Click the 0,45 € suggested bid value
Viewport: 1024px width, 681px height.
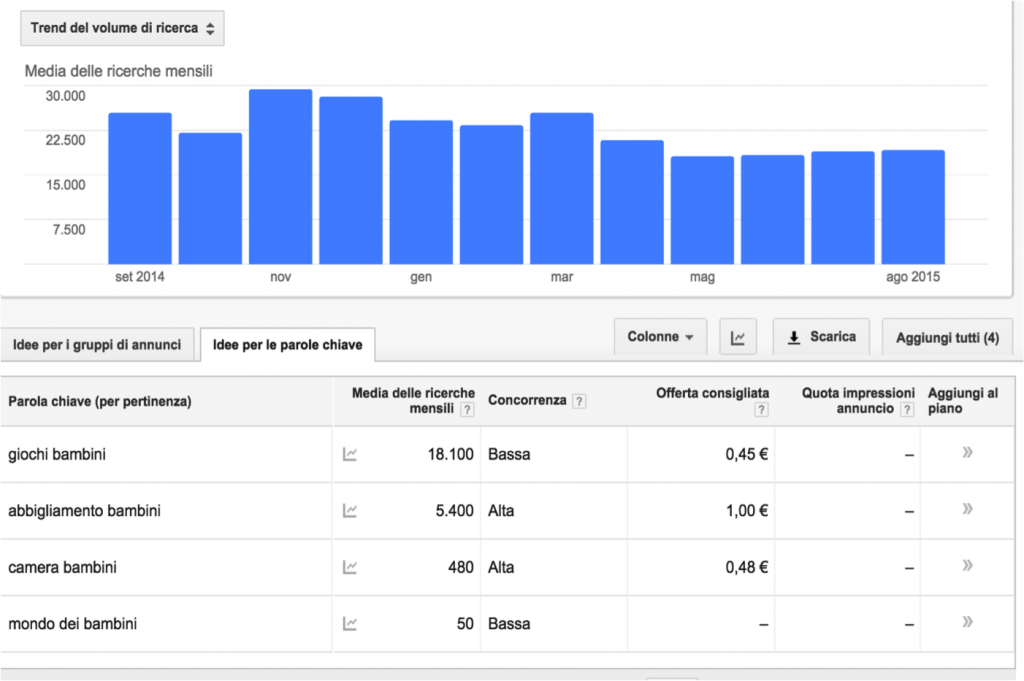(x=747, y=454)
